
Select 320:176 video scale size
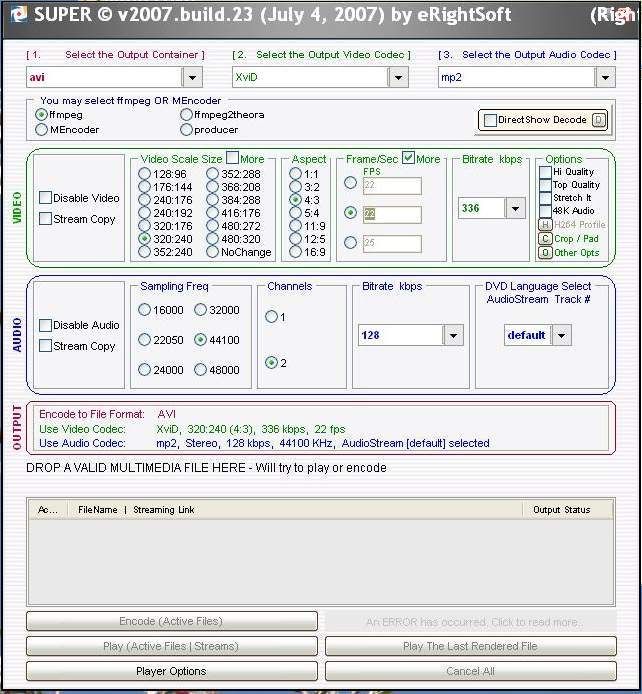tap(144, 226)
